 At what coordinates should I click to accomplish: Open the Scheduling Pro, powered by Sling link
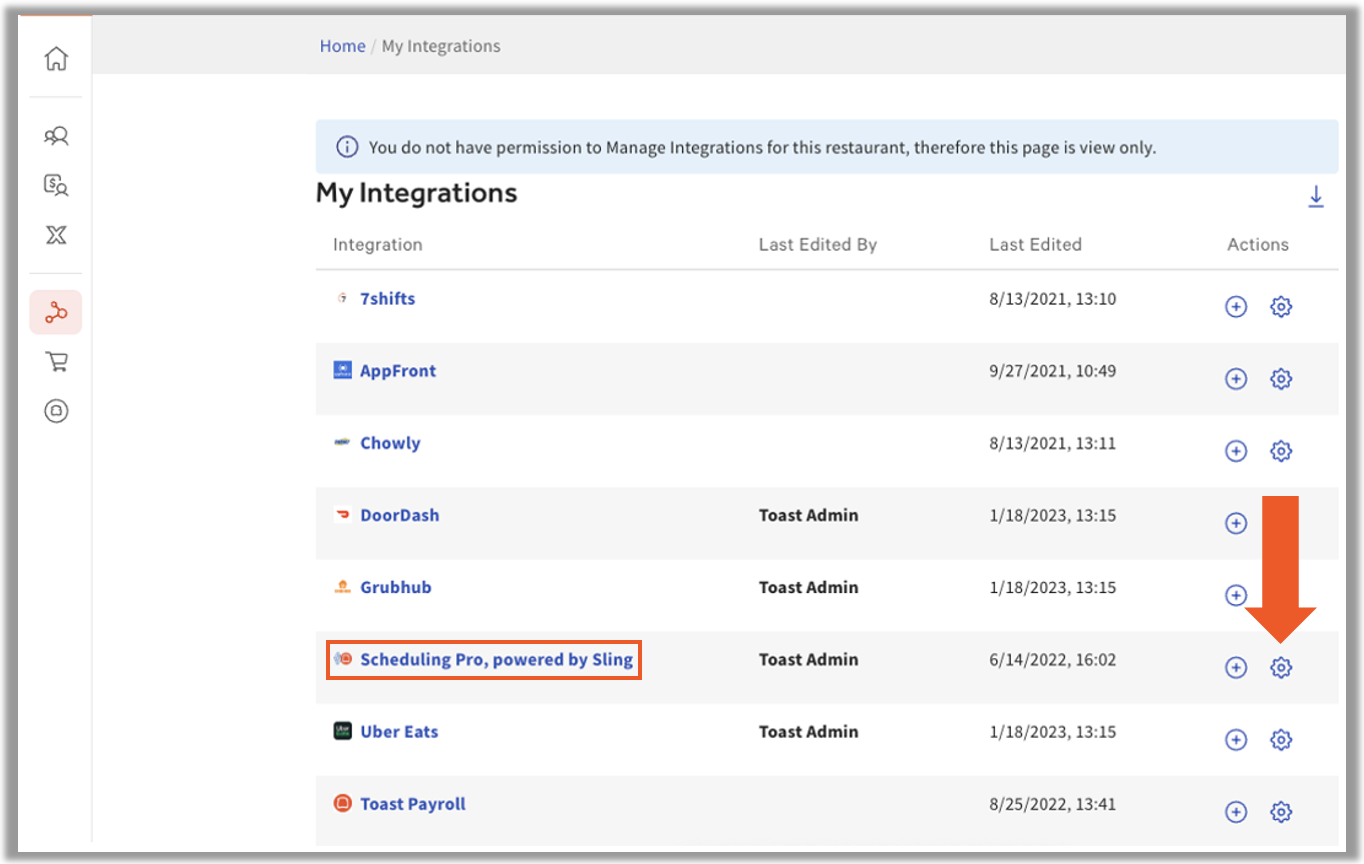click(496, 660)
